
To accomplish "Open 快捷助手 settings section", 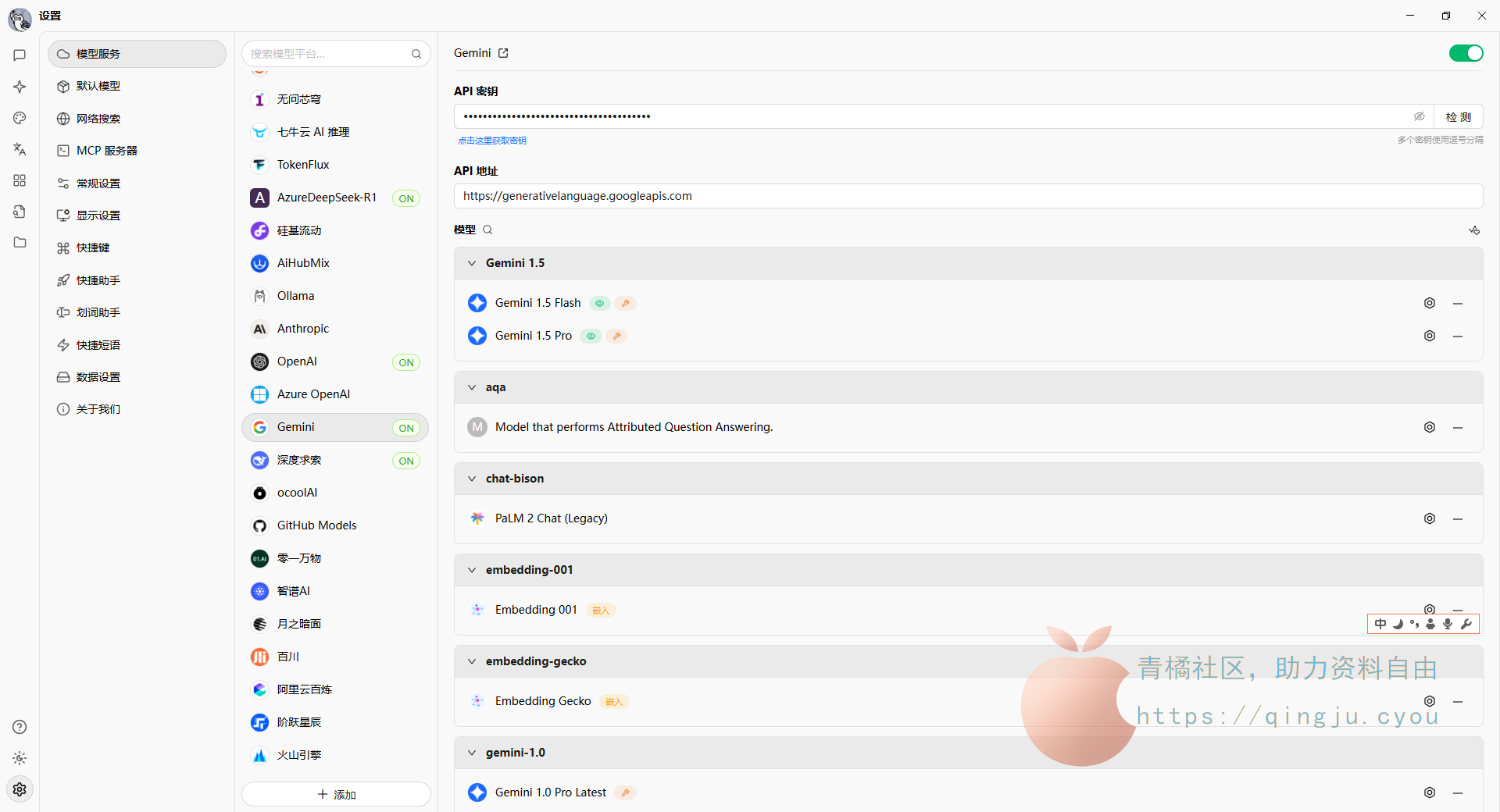I will [x=137, y=280].
